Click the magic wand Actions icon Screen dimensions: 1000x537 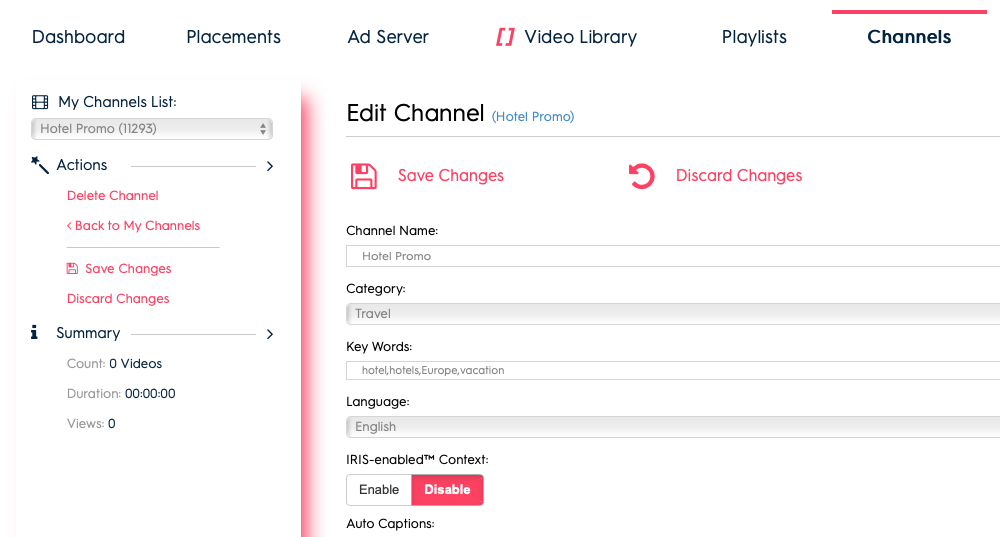[40, 165]
